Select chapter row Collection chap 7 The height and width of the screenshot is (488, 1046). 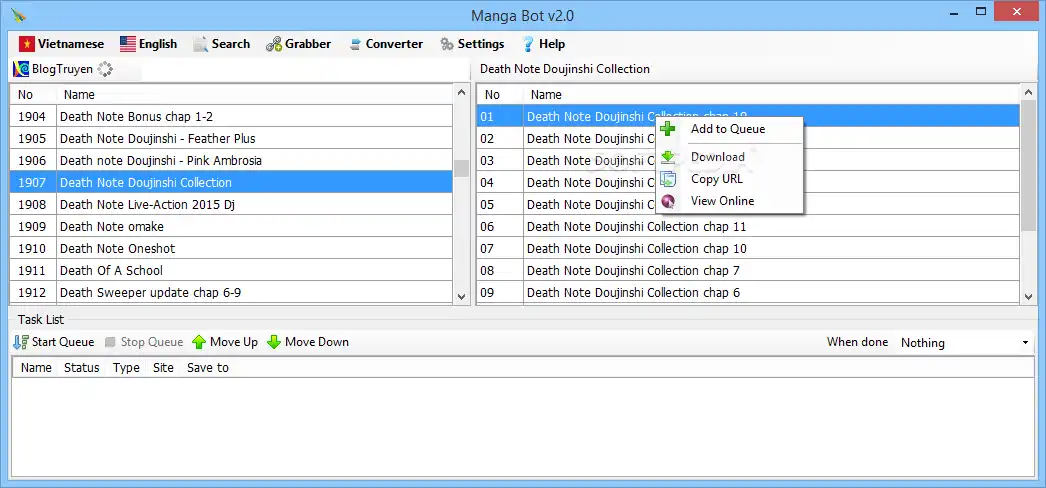[x=748, y=271]
